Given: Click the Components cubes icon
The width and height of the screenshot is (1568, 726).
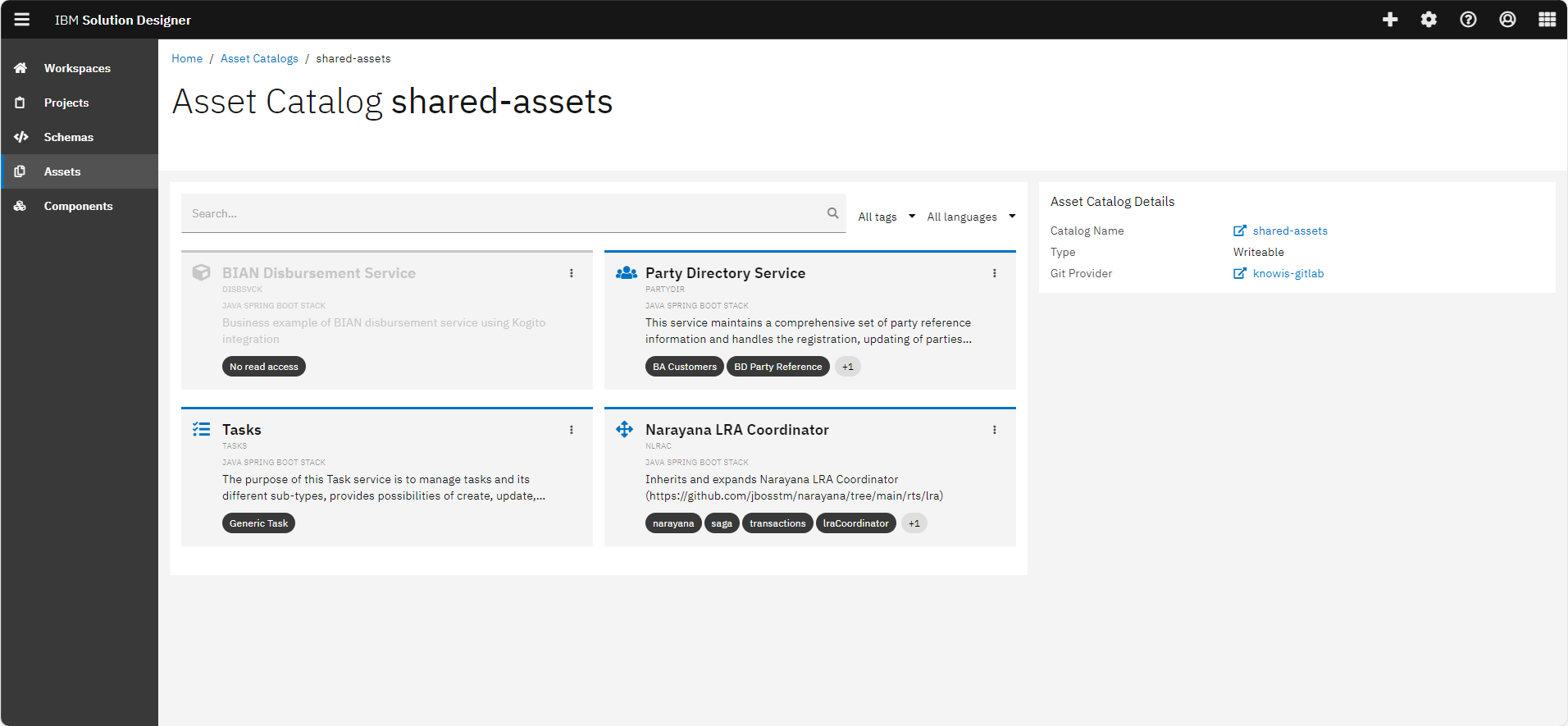Looking at the screenshot, I should [21, 206].
